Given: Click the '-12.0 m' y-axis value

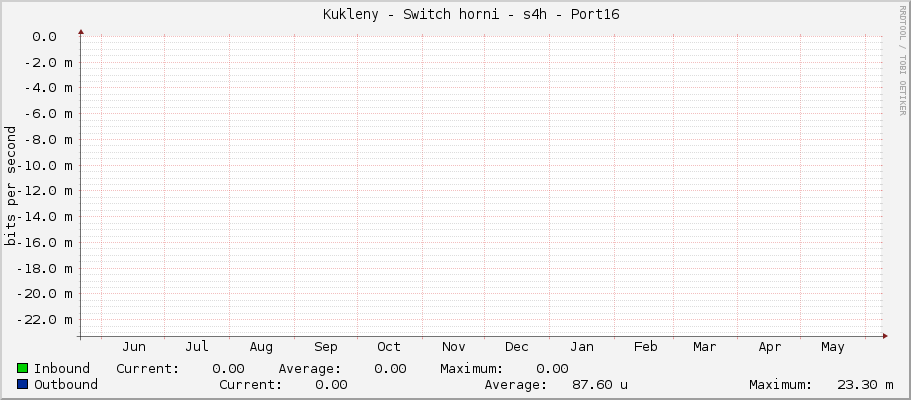Looking at the screenshot, I should point(45,191).
